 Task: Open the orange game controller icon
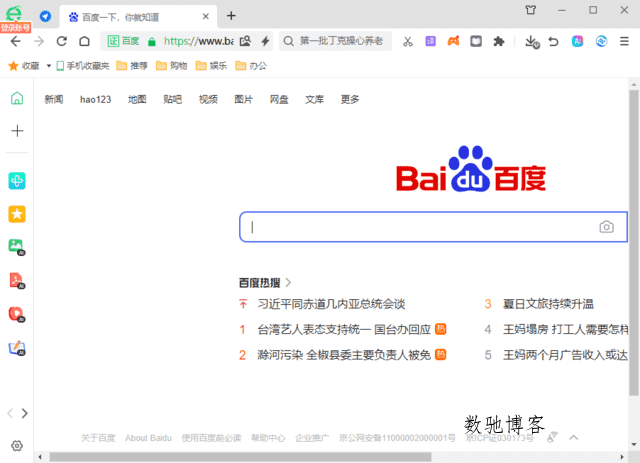click(453, 41)
